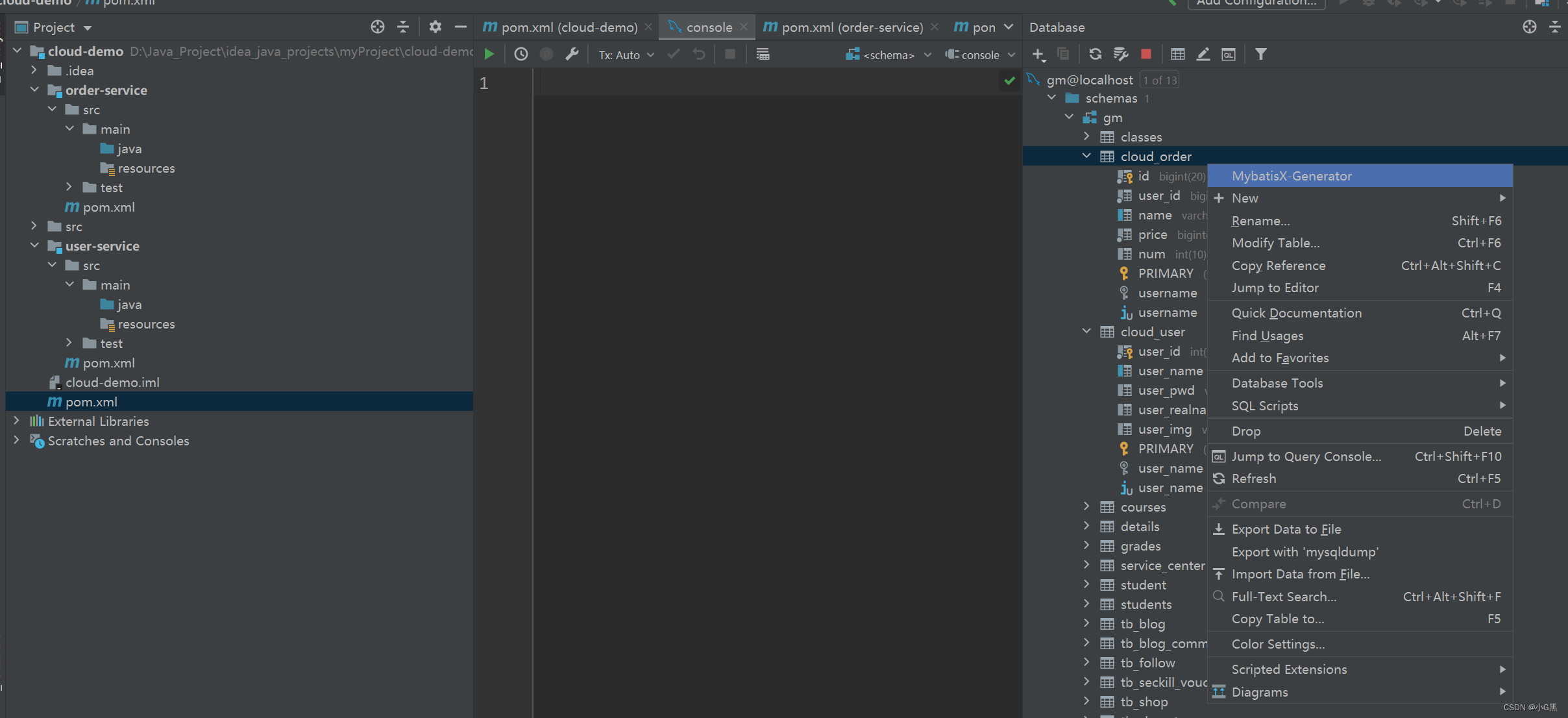Open the Filter funnel icon

[1260, 55]
